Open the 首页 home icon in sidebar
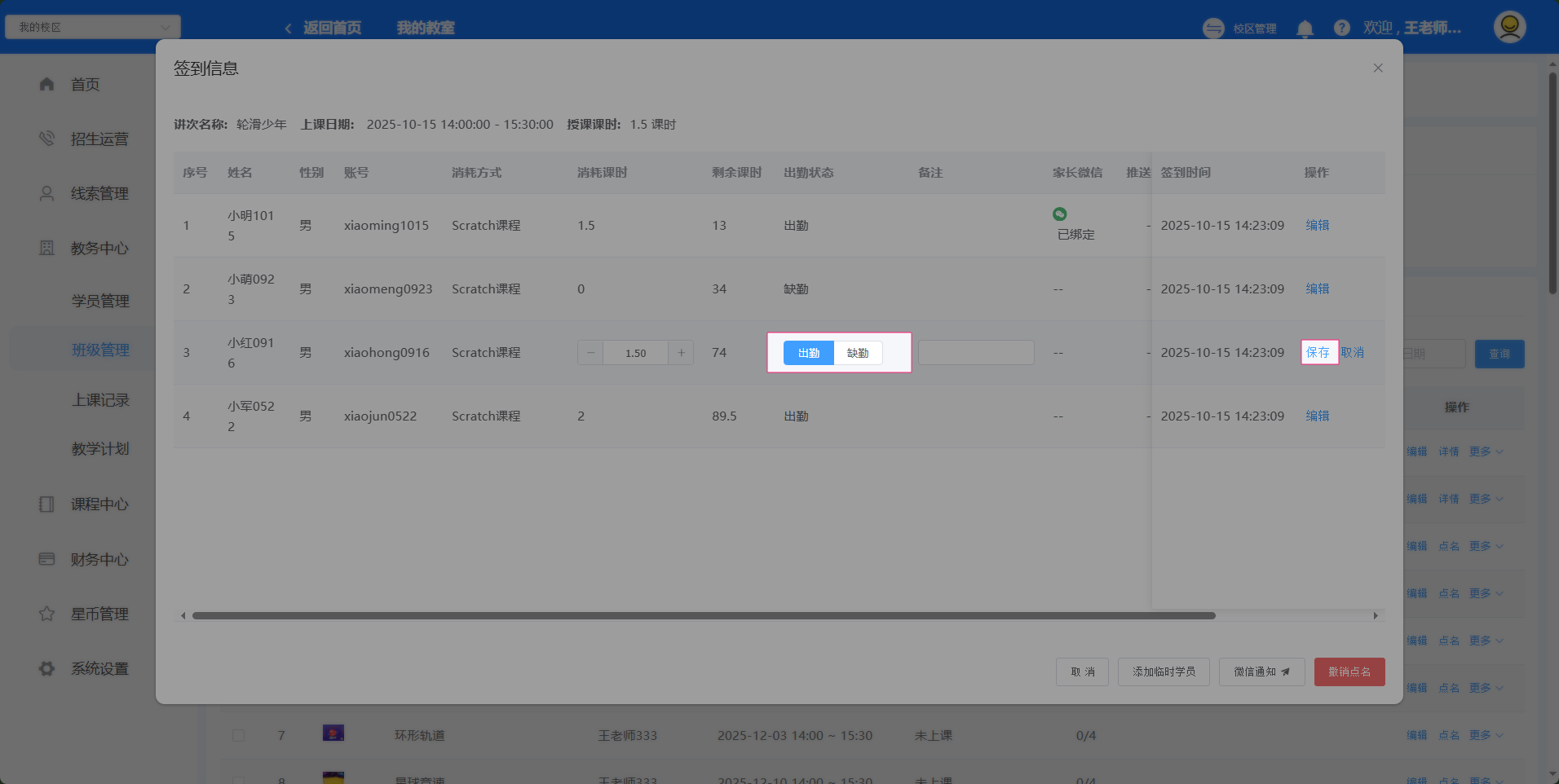Viewport: 1559px width, 784px height. 46,84
